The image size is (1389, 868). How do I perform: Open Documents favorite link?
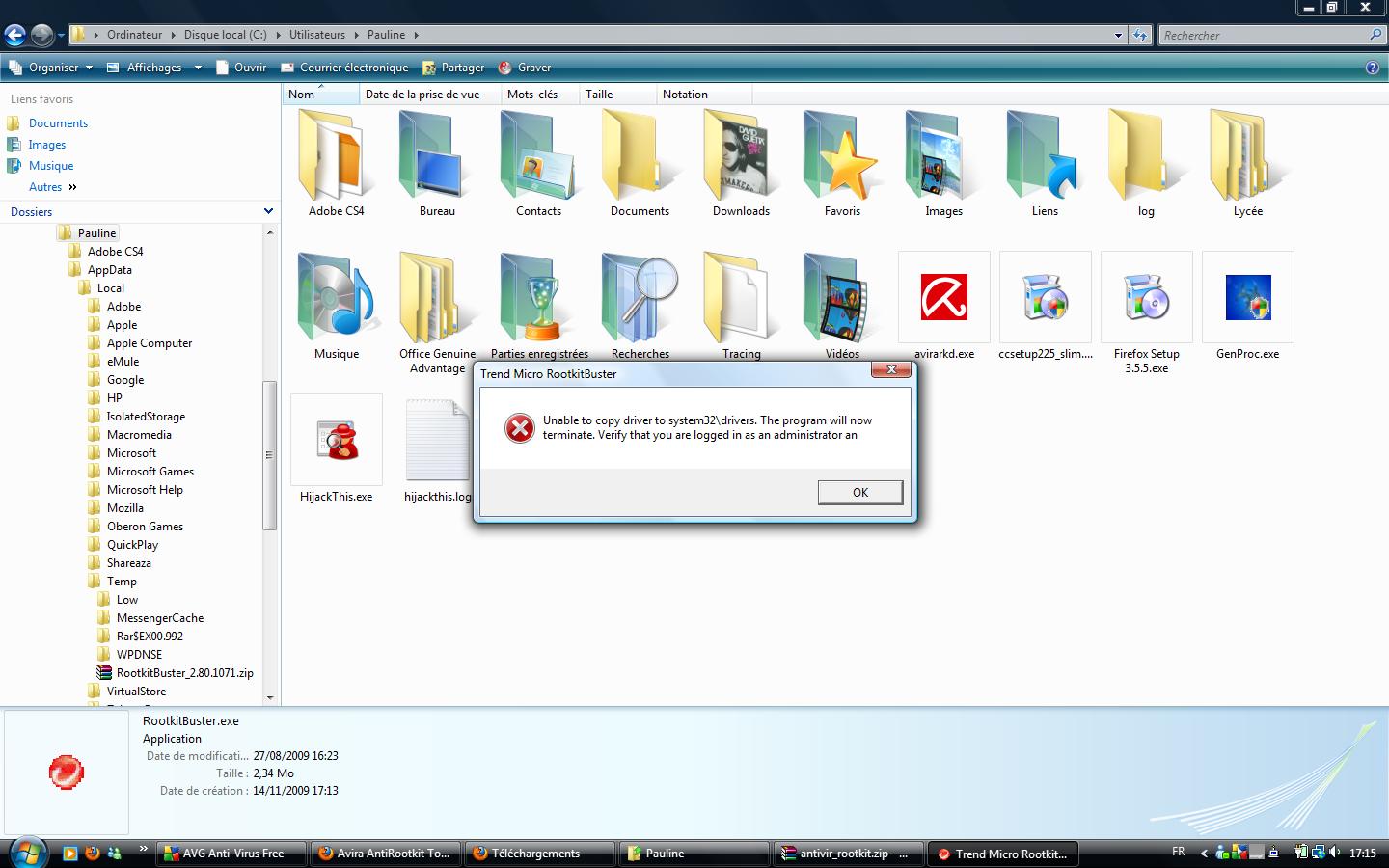tap(58, 123)
